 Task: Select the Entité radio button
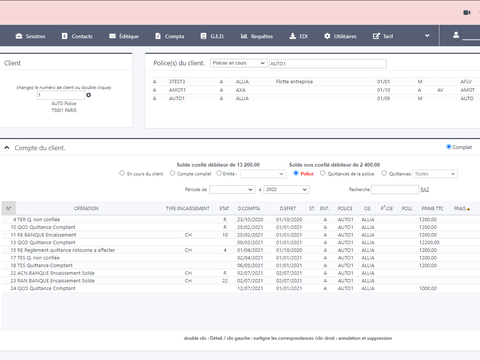pos(219,173)
